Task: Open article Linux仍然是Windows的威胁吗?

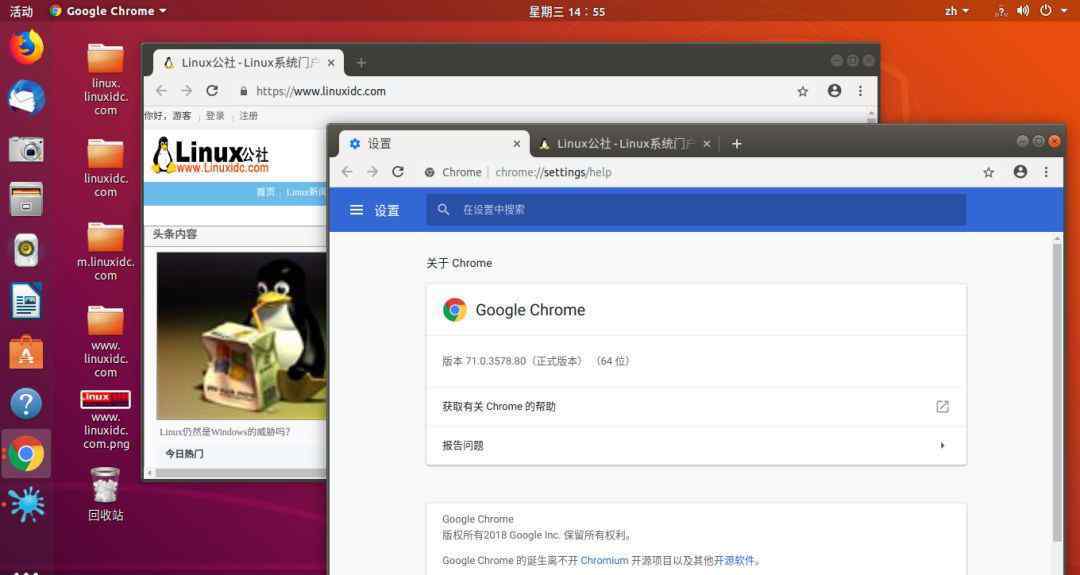Action: coord(225,432)
